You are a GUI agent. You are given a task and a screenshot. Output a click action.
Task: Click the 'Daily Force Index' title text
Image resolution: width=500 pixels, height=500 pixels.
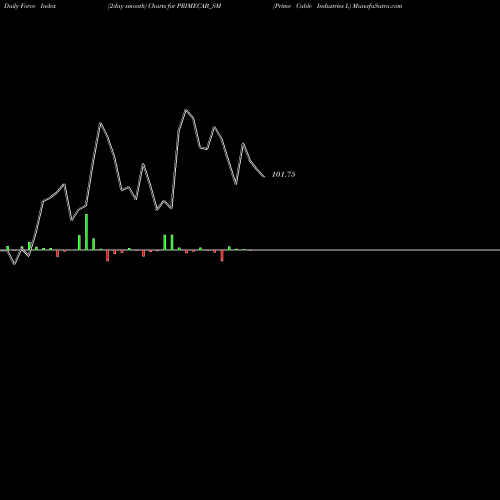[x=30, y=6]
